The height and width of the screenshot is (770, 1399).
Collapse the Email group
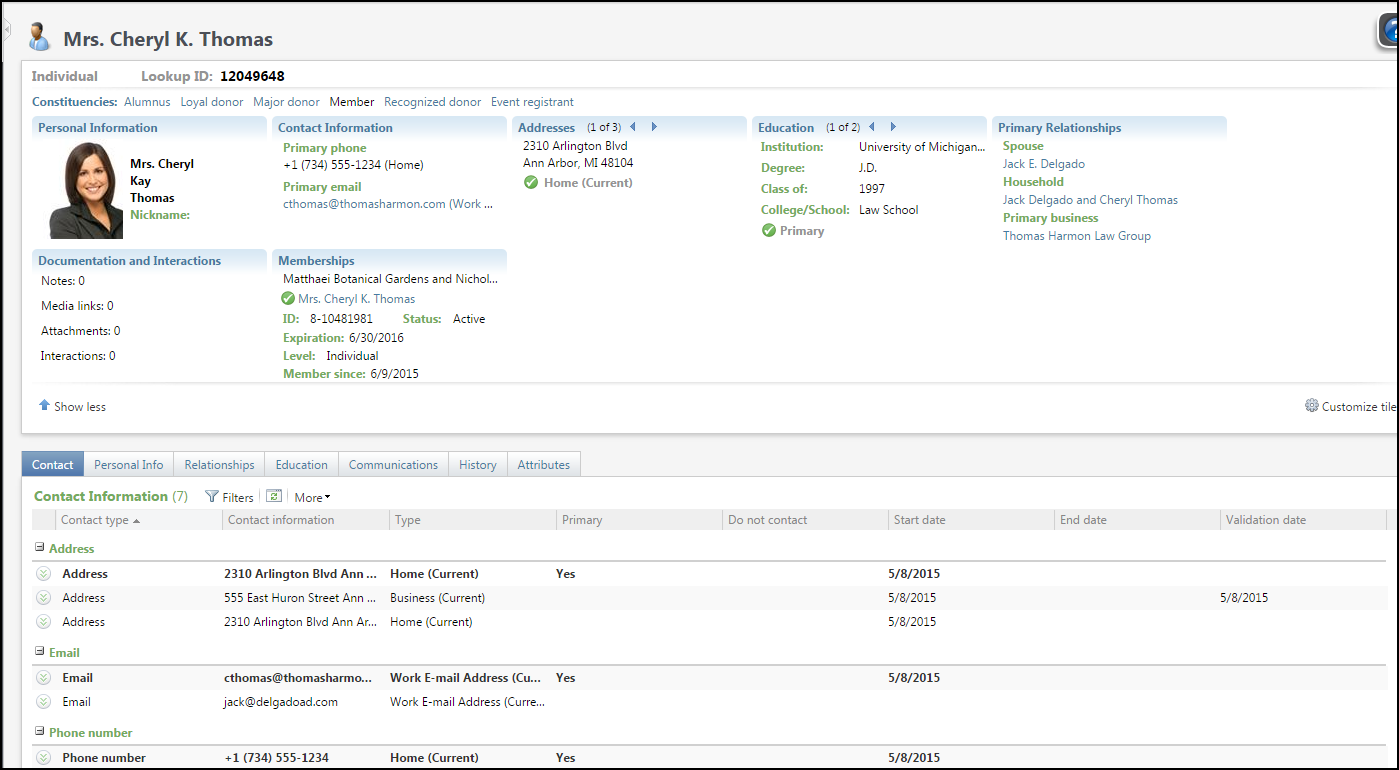click(40, 652)
